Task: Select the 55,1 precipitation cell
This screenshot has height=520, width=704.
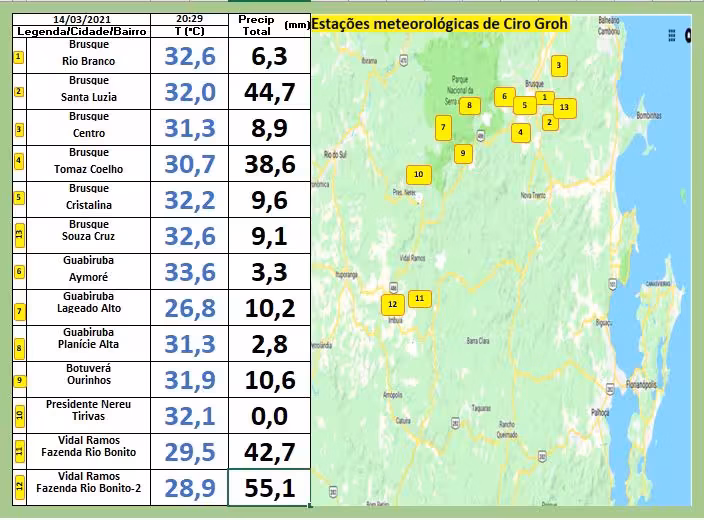Action: coord(268,488)
